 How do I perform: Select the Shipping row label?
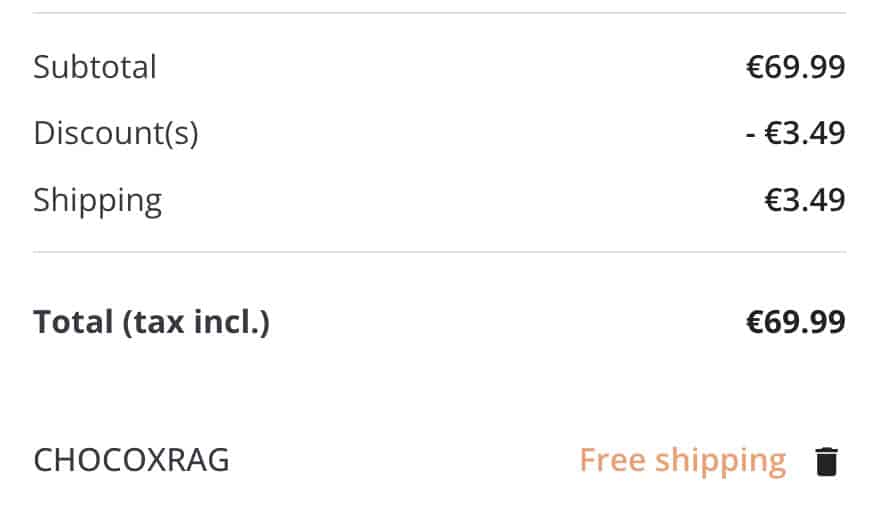coord(97,200)
